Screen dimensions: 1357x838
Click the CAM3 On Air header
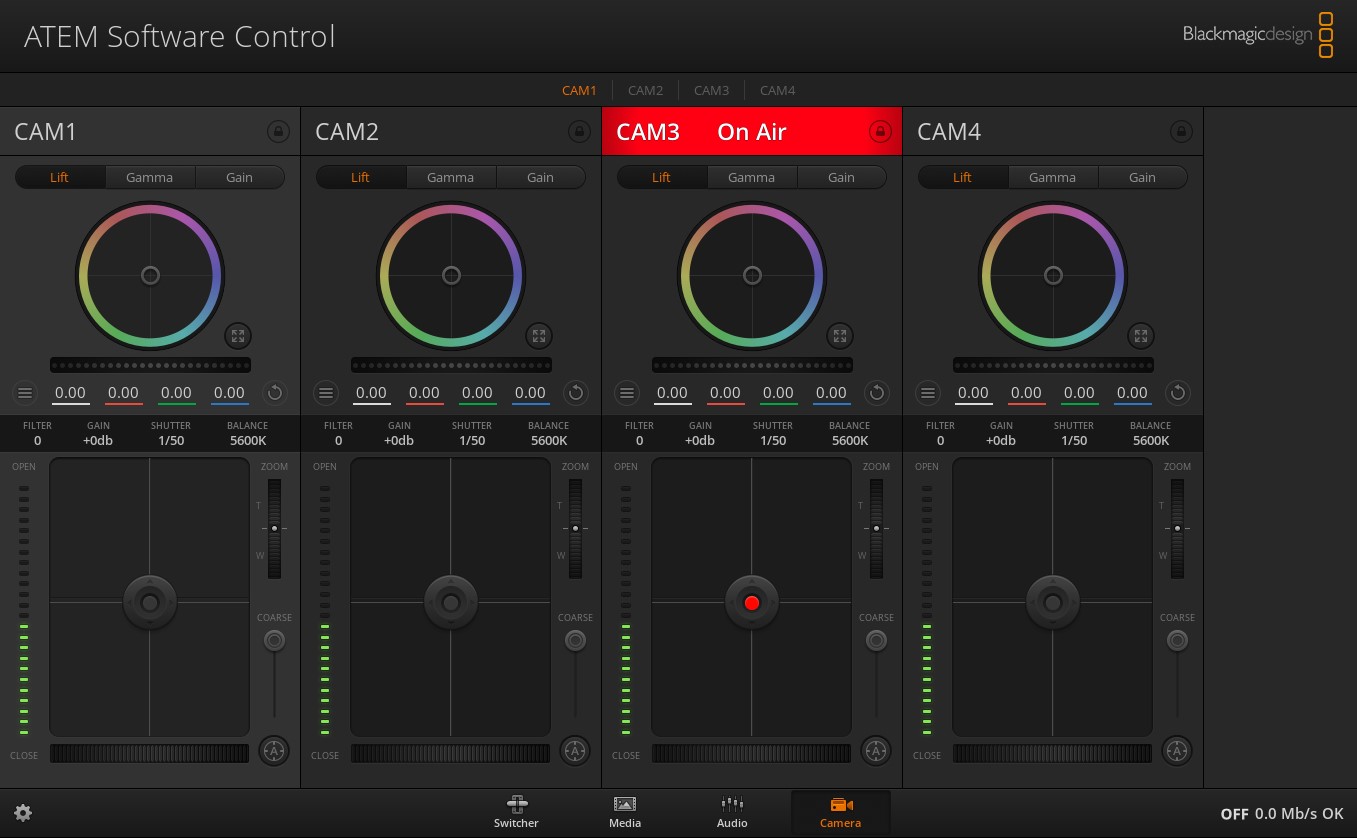point(752,131)
